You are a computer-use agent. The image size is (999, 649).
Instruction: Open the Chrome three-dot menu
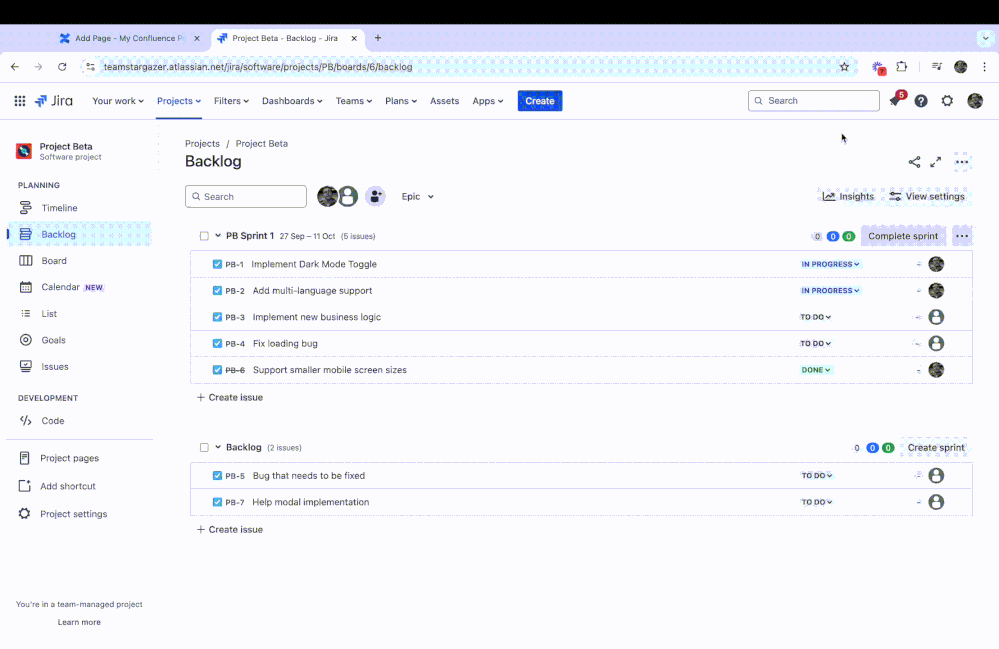click(x=984, y=66)
